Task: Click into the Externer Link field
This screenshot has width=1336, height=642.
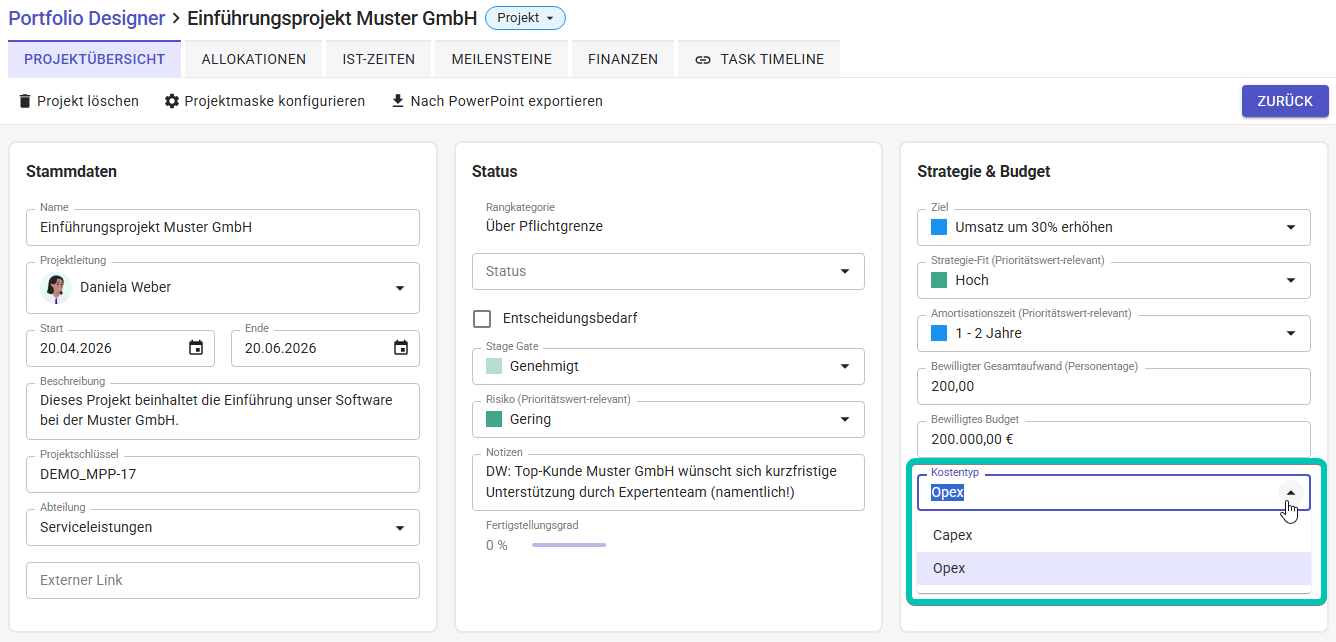Action: tap(222, 580)
